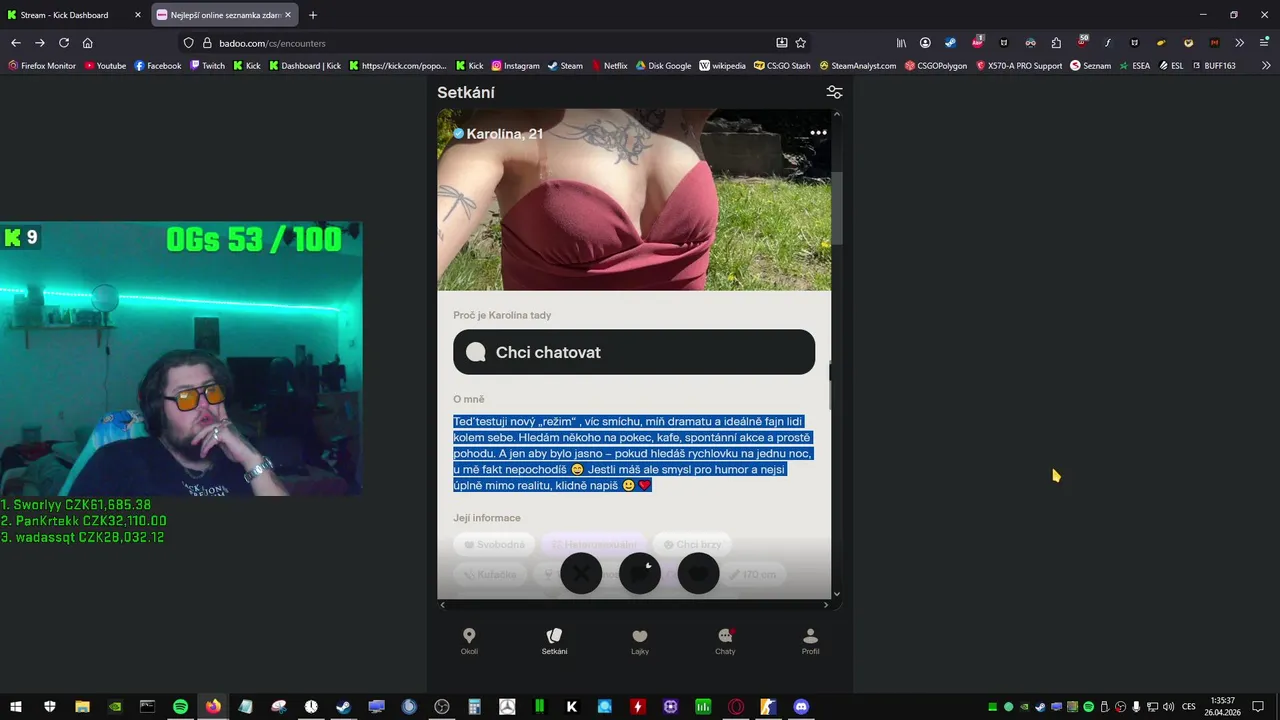This screenshot has width=1280, height=720.
Task: Expand more toolbar tools chevron
Action: [1240, 43]
